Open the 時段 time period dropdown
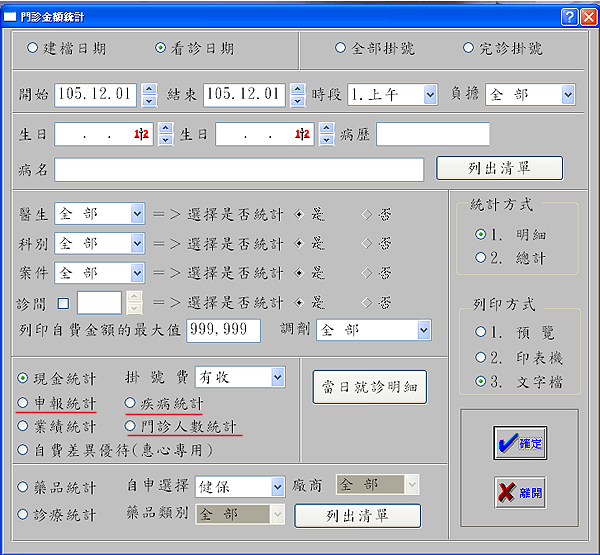 coord(429,95)
